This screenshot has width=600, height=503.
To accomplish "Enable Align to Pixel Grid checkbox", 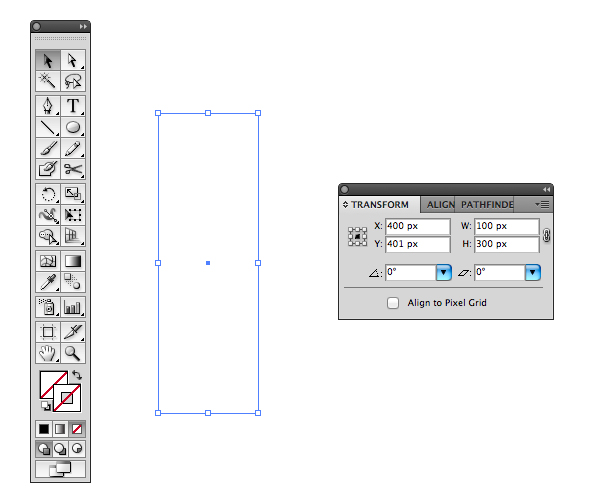I will click(393, 303).
